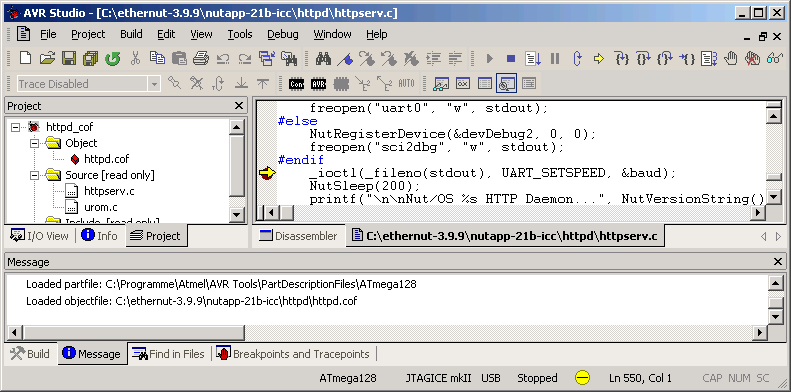Close the Project panel

(239, 106)
